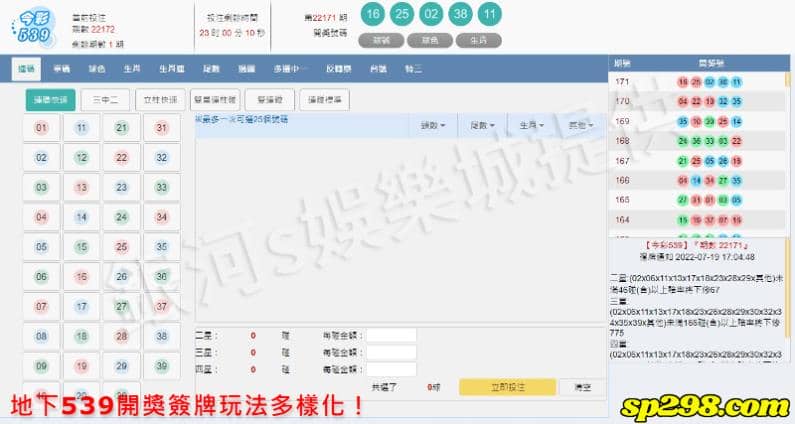Switch to 台號 tab in blue navigation bar
The height and width of the screenshot is (424, 795).
click(378, 69)
